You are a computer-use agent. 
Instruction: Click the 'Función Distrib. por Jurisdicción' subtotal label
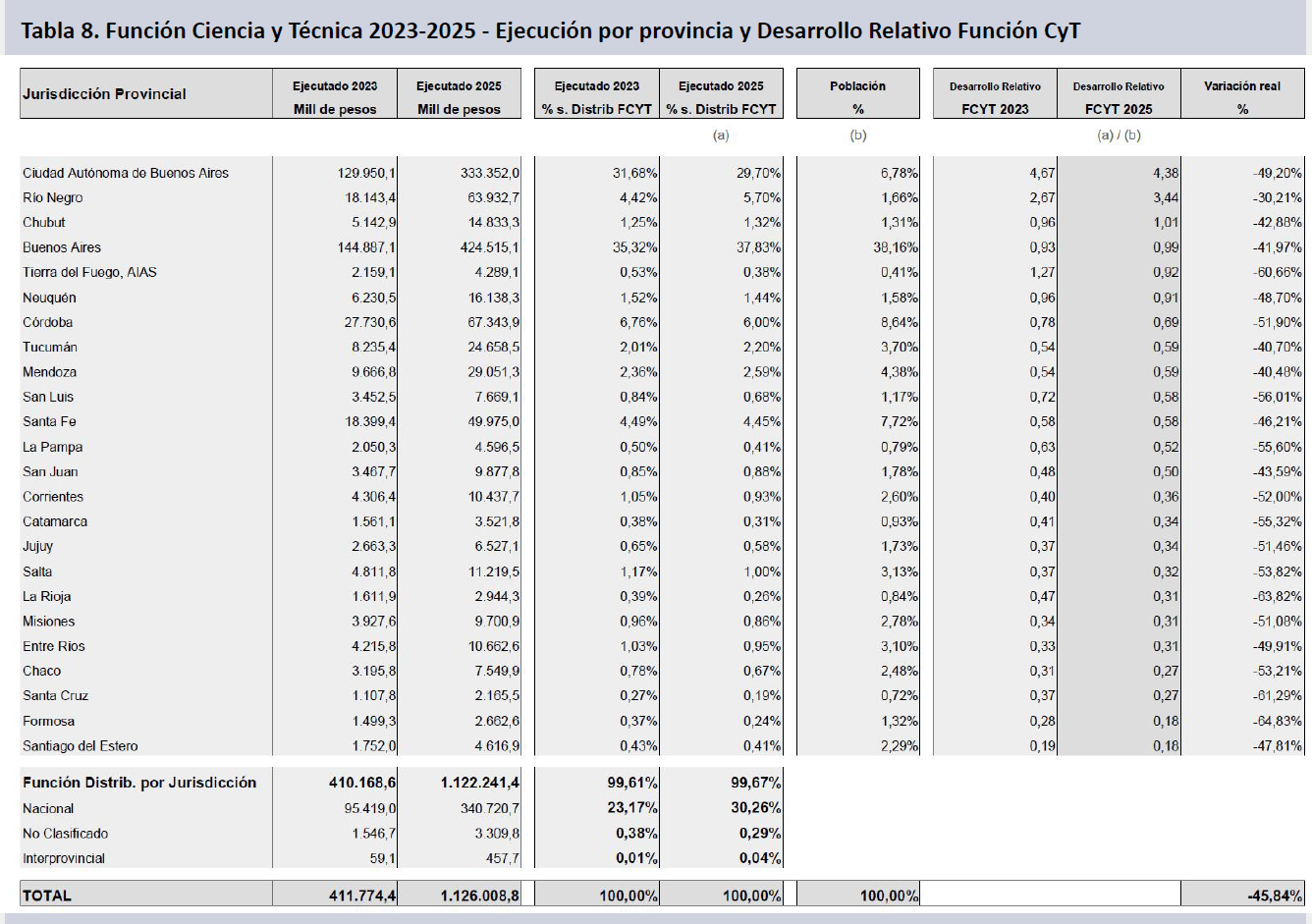(139, 783)
